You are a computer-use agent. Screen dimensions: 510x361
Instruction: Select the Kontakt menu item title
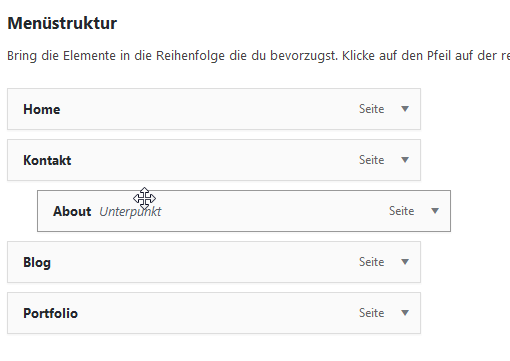[47, 160]
